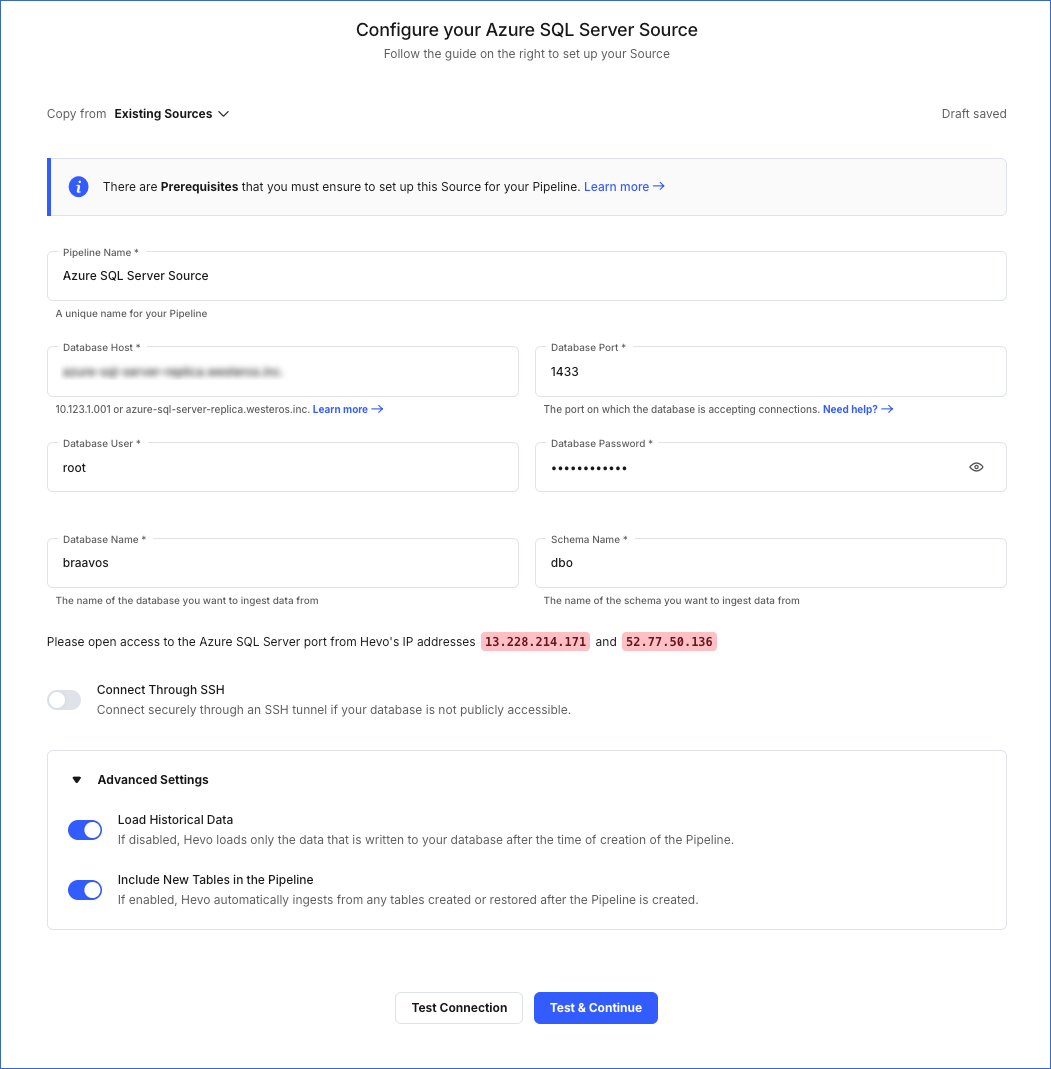The image size is (1051, 1069).
Task: Click the Test Connection button
Action: [x=458, y=1007]
